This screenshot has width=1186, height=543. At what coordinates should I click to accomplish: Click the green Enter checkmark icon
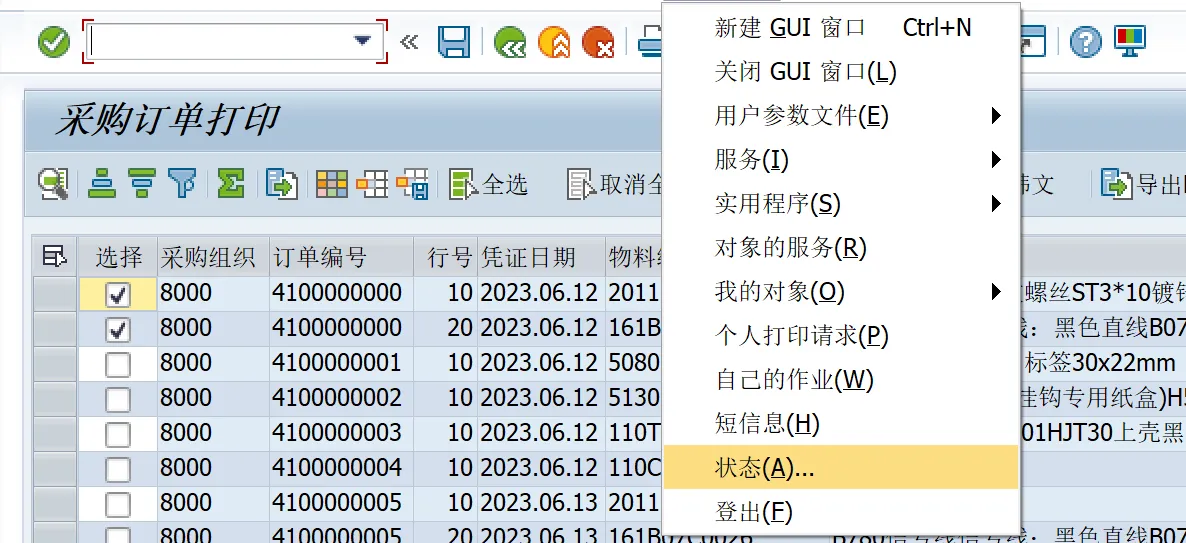click(54, 42)
